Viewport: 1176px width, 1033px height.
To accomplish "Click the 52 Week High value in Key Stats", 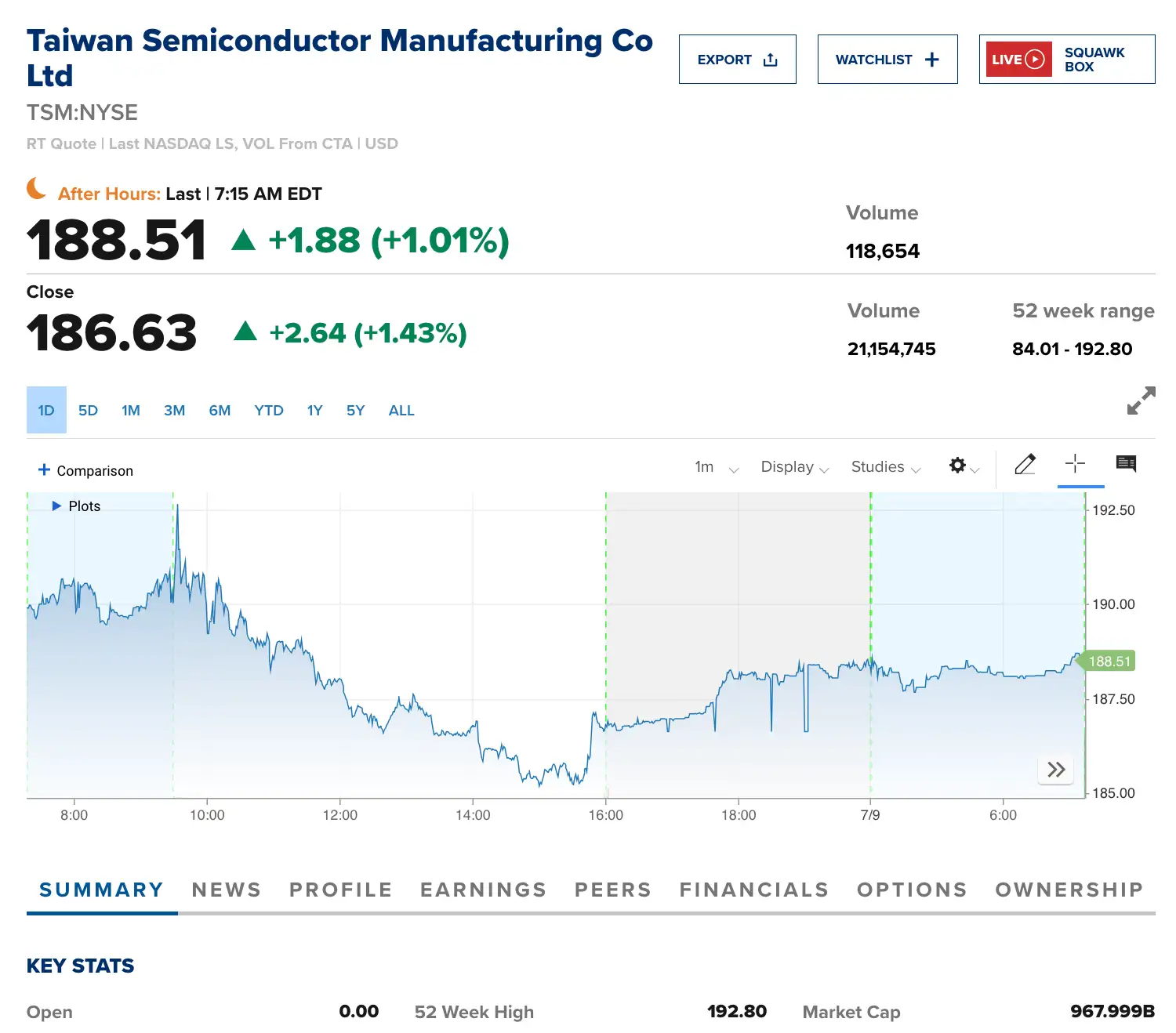I will [x=737, y=1012].
